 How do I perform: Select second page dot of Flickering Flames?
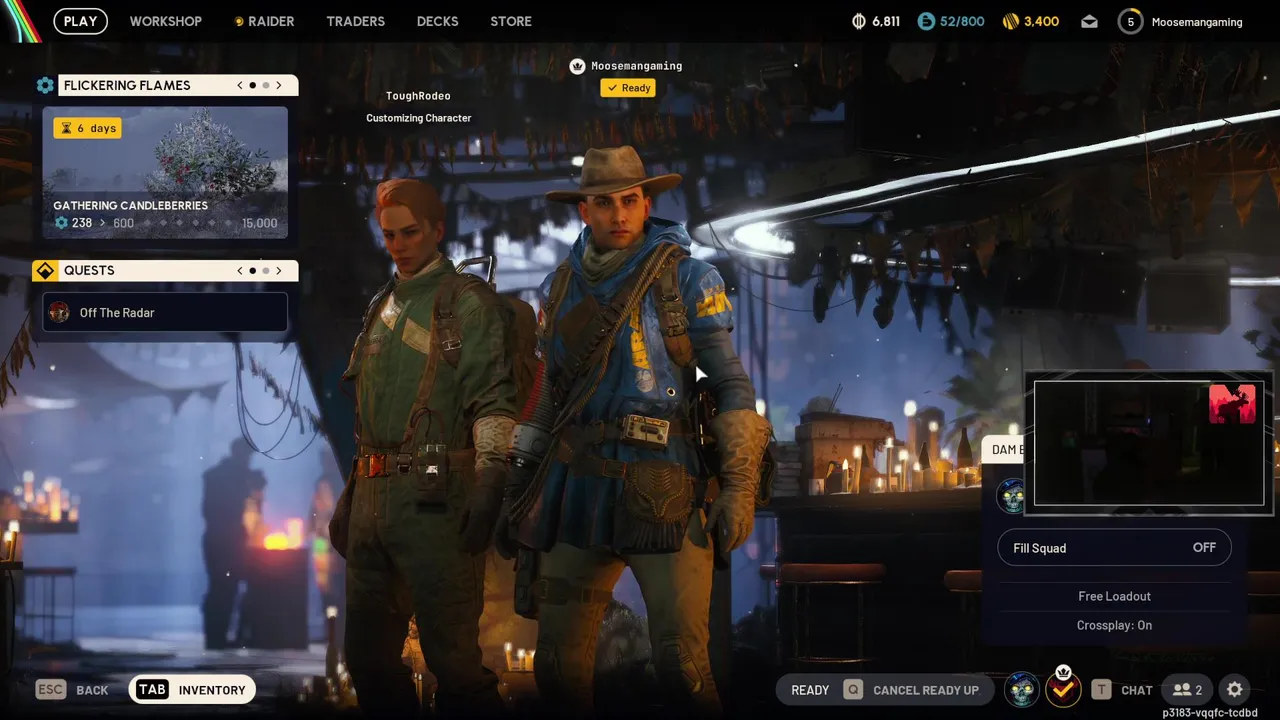point(266,85)
